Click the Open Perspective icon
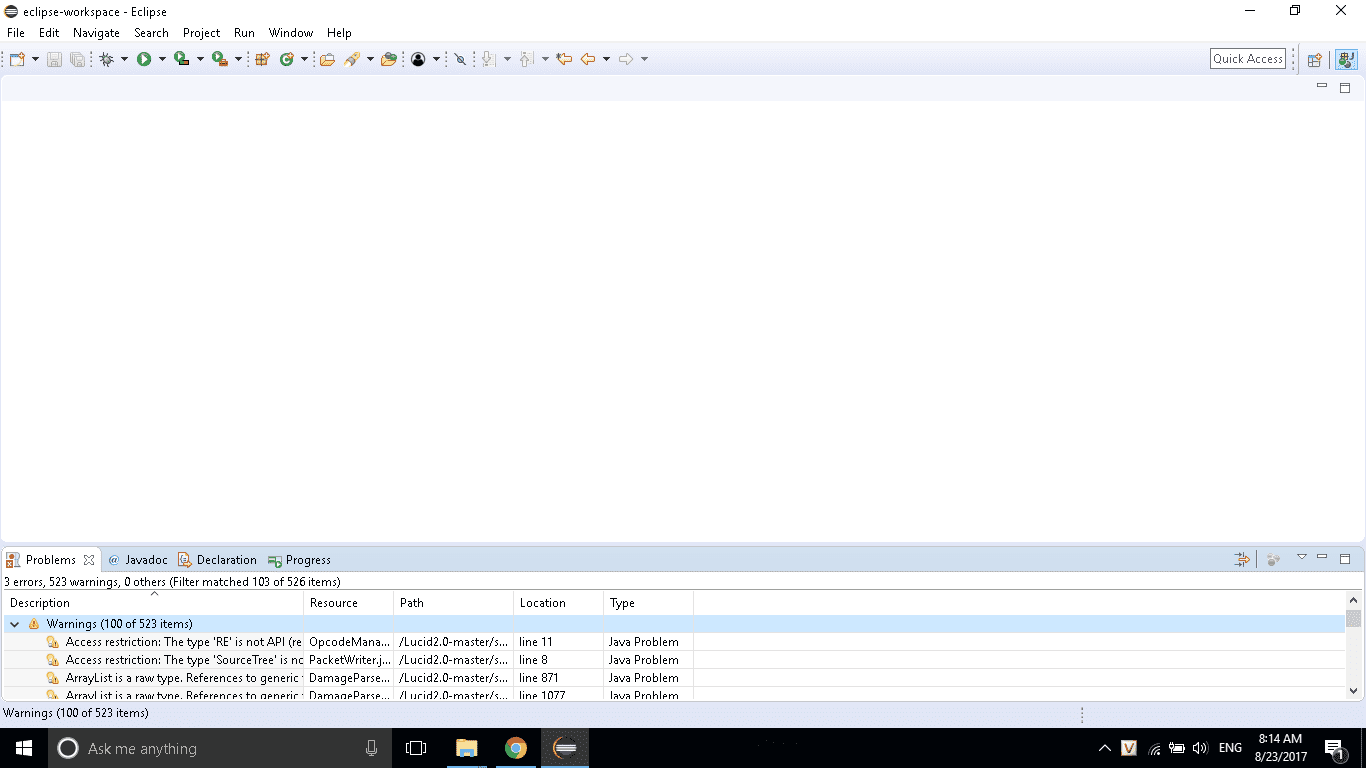Image resolution: width=1366 pixels, height=768 pixels. coord(1315,59)
